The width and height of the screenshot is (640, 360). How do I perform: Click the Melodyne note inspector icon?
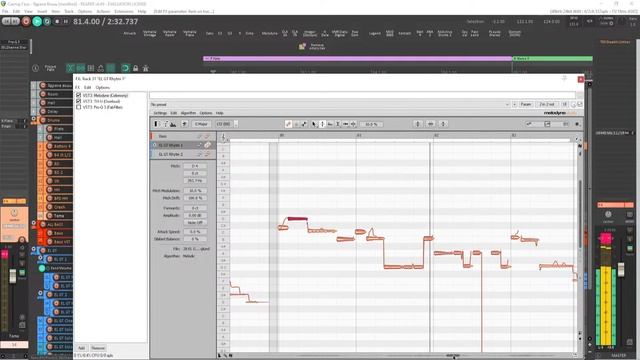click(165, 124)
